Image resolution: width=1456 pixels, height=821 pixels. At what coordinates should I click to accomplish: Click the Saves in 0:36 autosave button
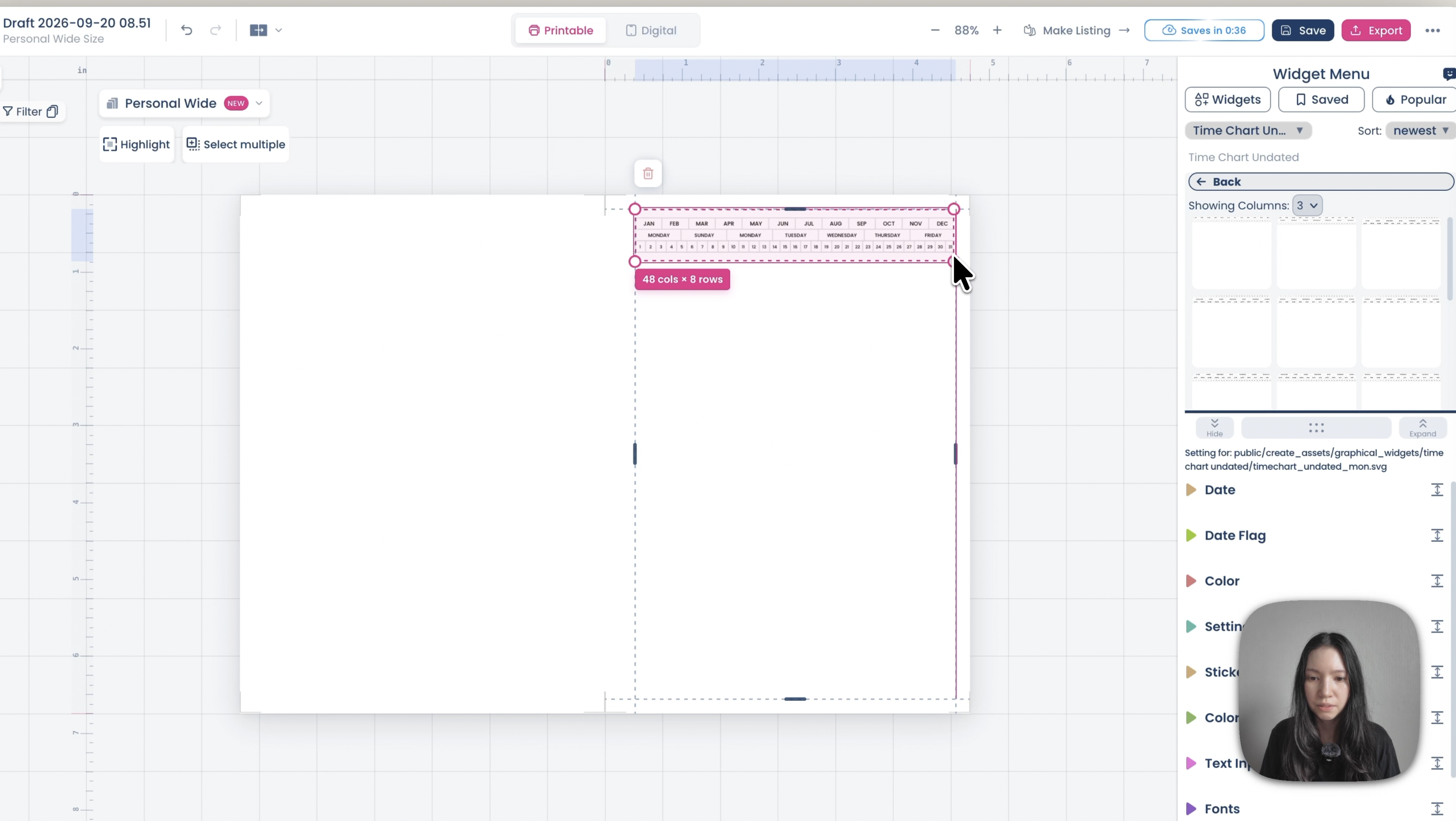1204,30
